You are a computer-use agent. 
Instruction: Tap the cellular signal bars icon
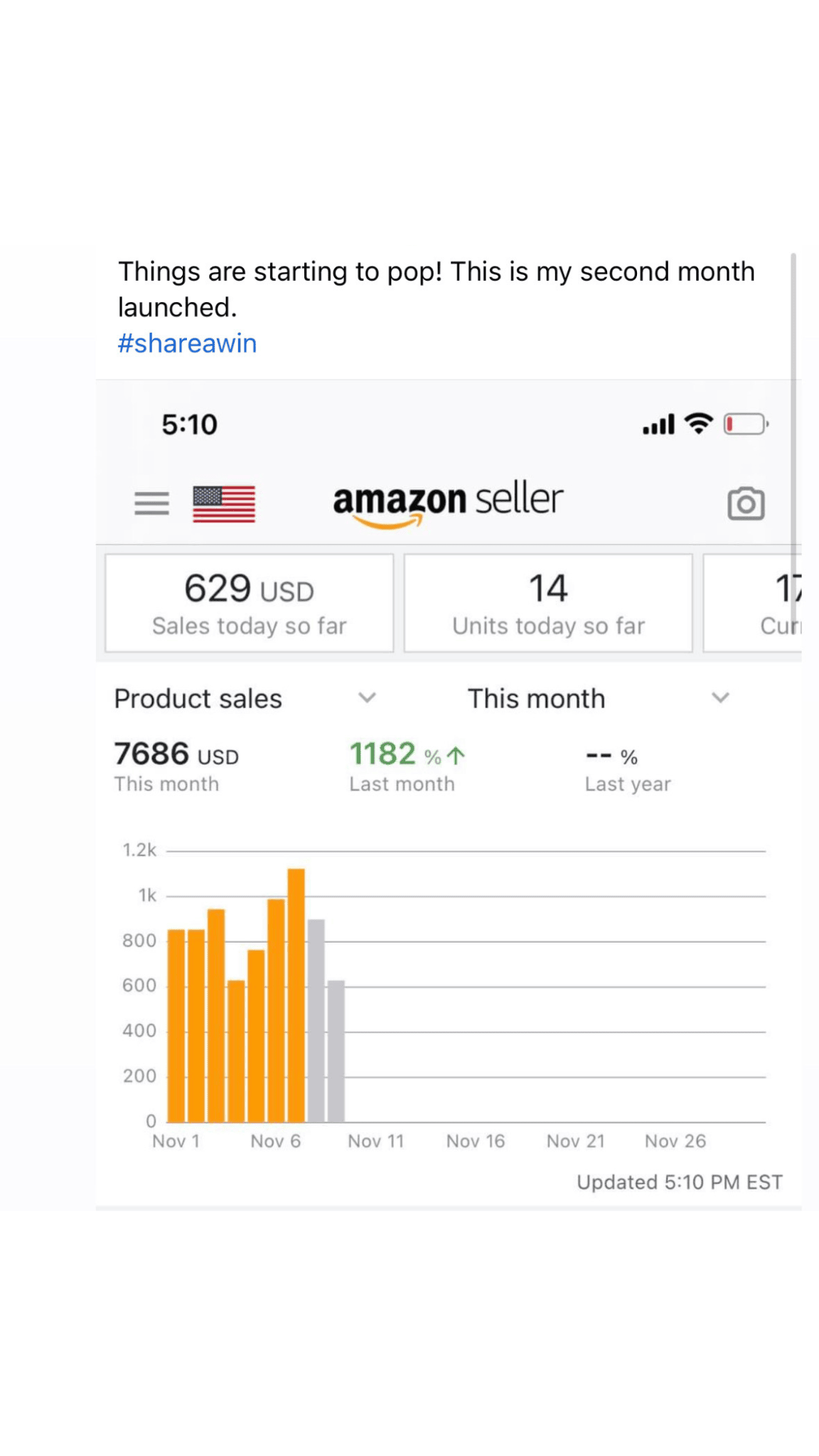[658, 425]
